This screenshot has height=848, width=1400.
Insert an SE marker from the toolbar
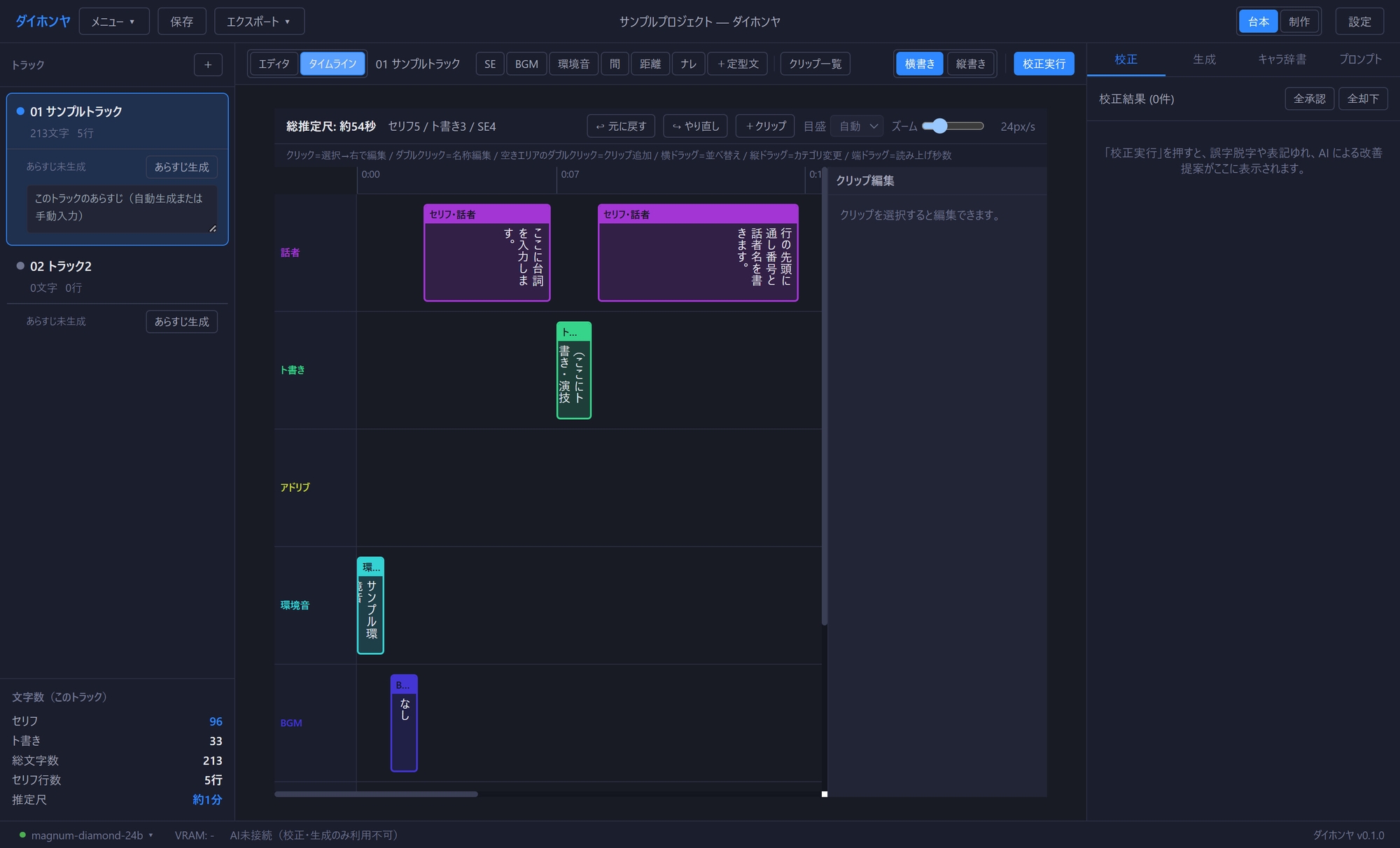point(490,64)
